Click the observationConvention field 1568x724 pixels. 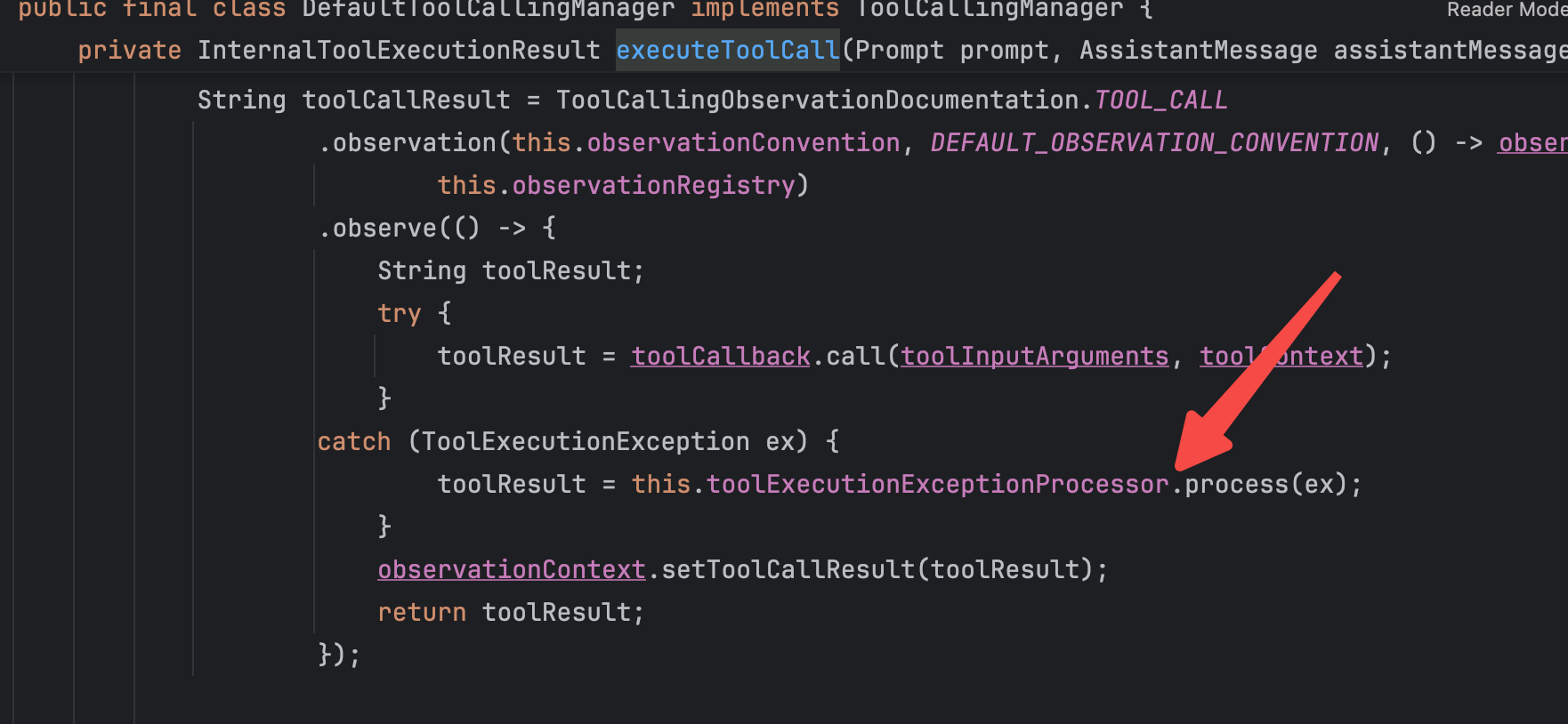[x=743, y=142]
